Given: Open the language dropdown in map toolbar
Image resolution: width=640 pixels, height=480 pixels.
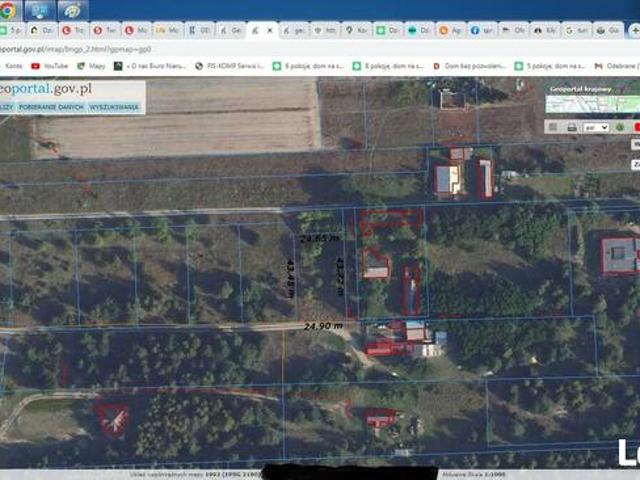Looking at the screenshot, I should pyautogui.click(x=596, y=127).
